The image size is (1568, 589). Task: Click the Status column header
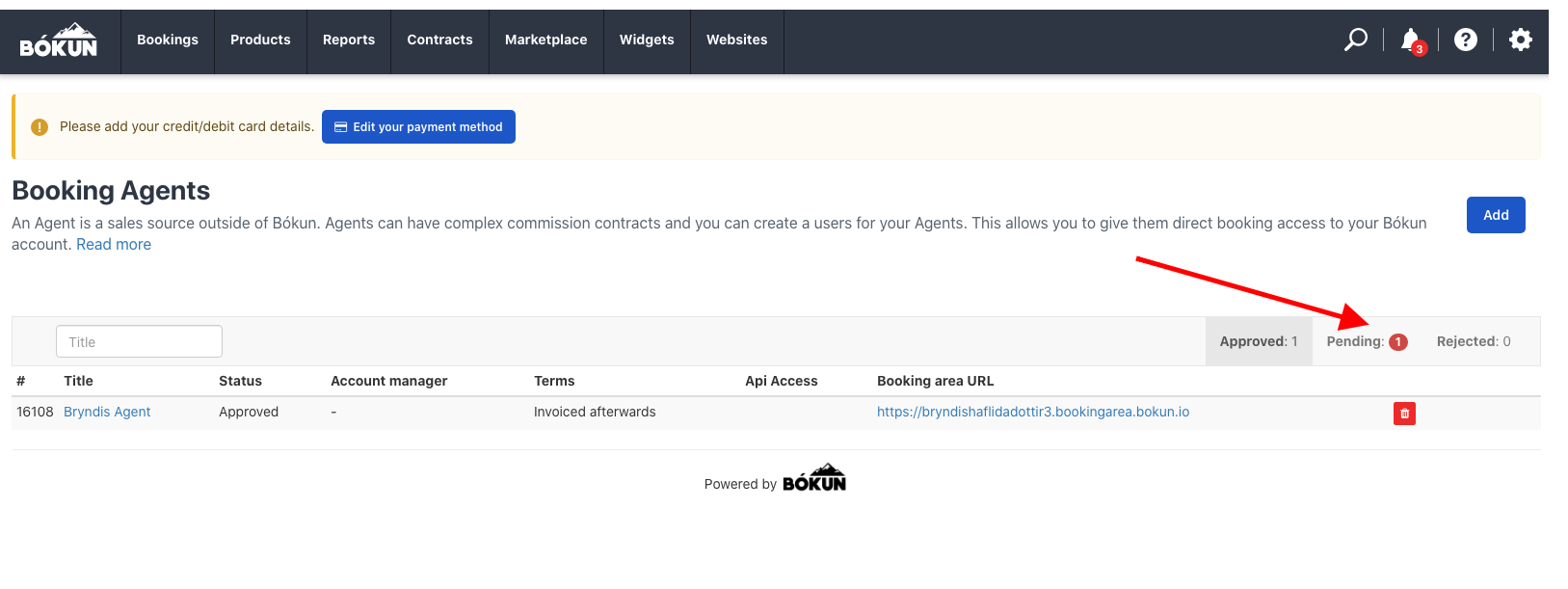240,381
